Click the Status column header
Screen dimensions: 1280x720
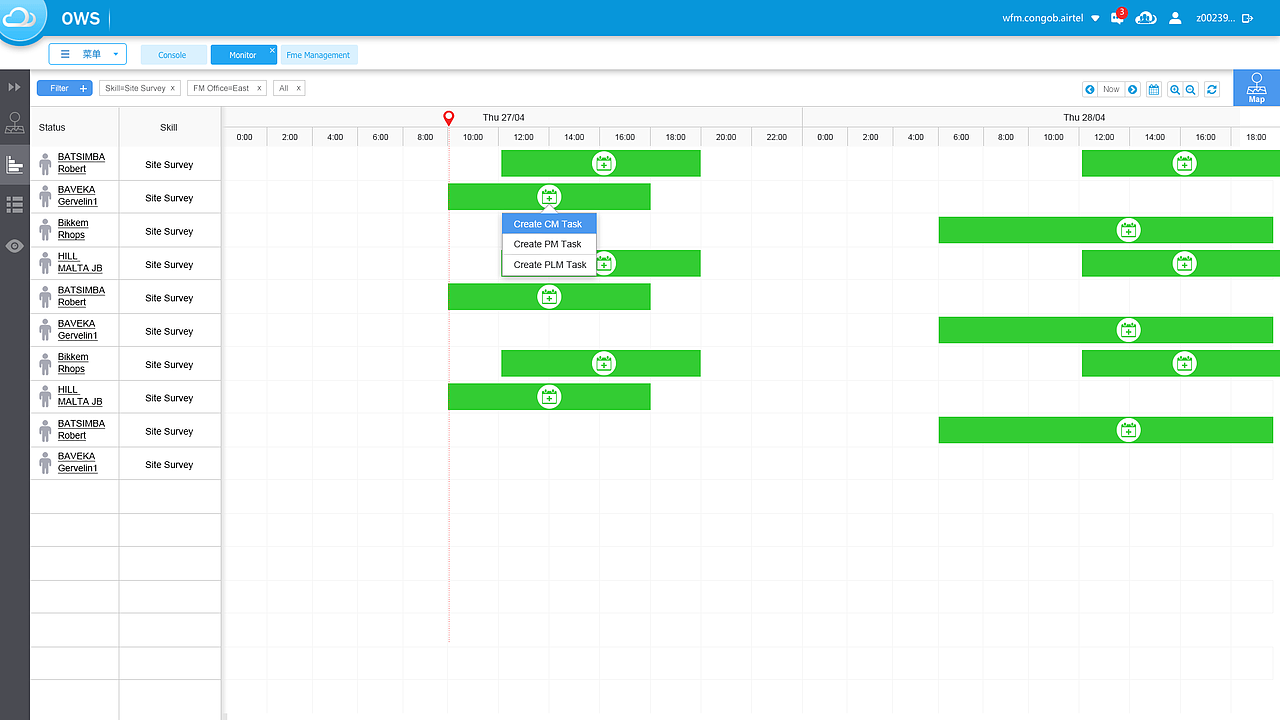(x=52, y=128)
